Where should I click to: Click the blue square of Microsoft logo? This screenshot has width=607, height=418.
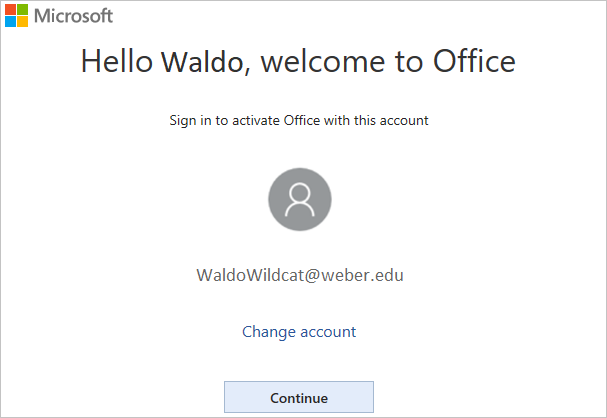(x=9, y=22)
